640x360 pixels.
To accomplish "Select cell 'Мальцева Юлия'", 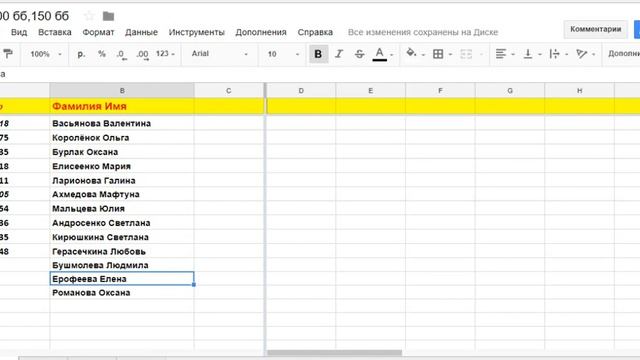I will pos(122,209).
